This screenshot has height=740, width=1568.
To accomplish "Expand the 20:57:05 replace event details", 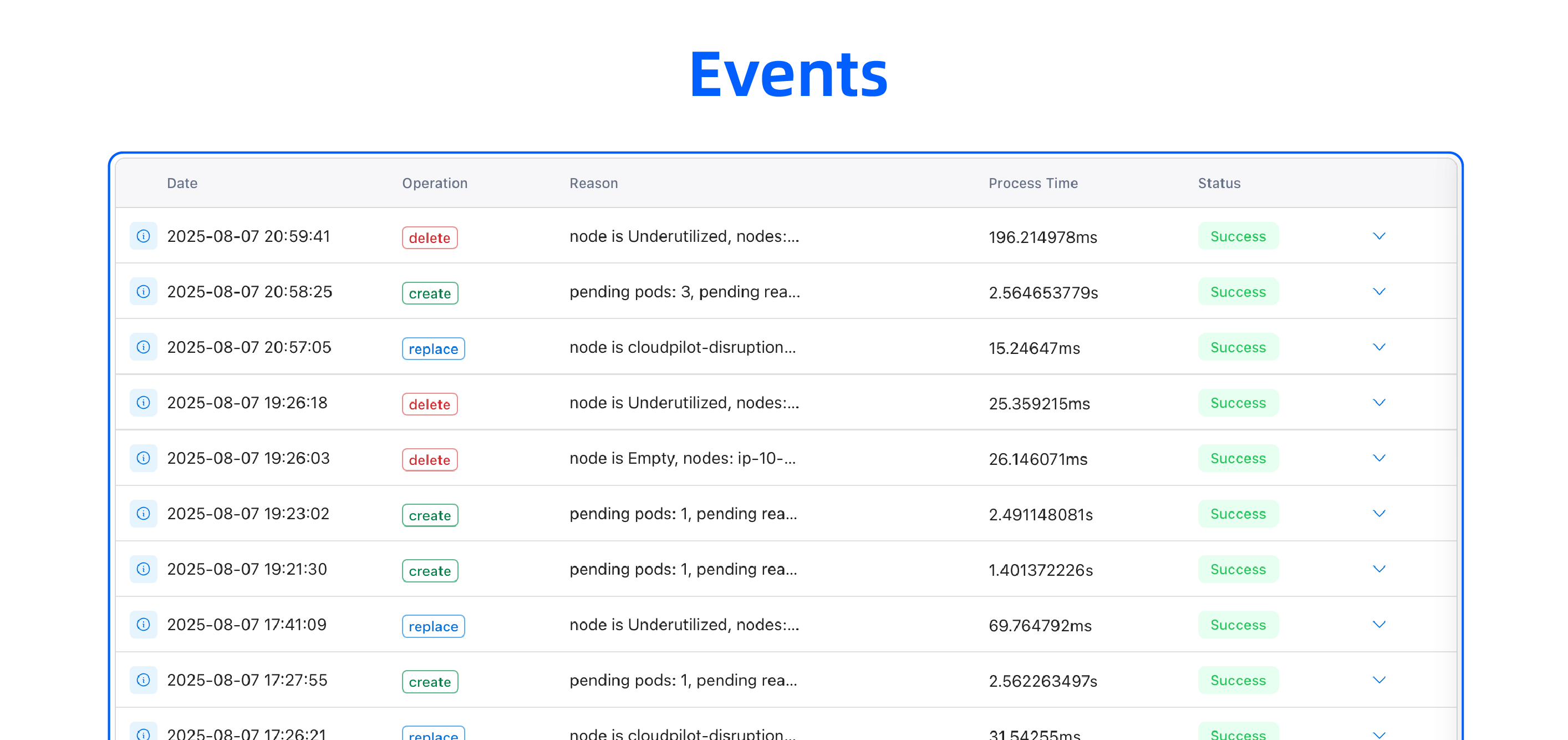I will 1379,347.
